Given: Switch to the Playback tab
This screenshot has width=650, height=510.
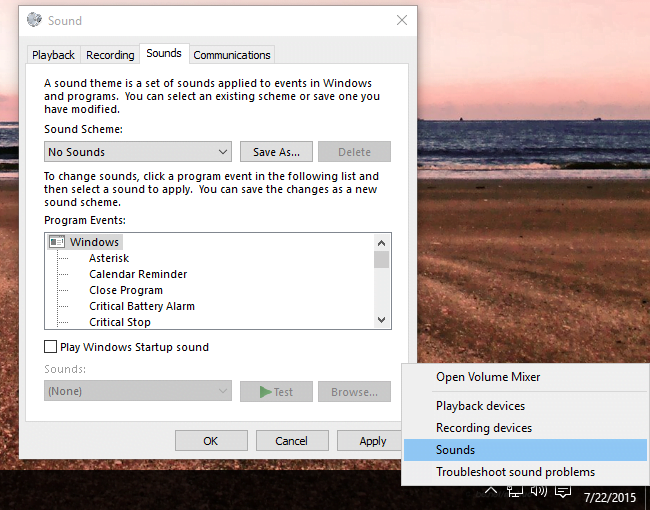Looking at the screenshot, I should 53,55.
